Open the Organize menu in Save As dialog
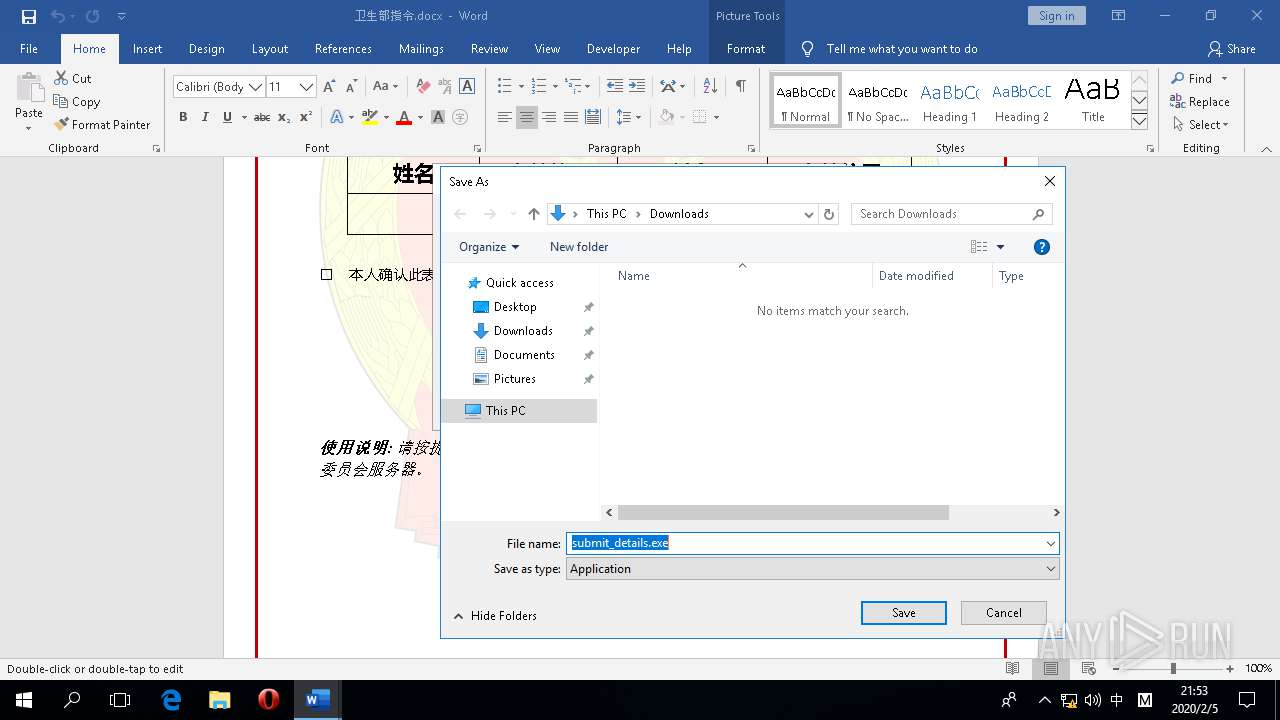 489,246
